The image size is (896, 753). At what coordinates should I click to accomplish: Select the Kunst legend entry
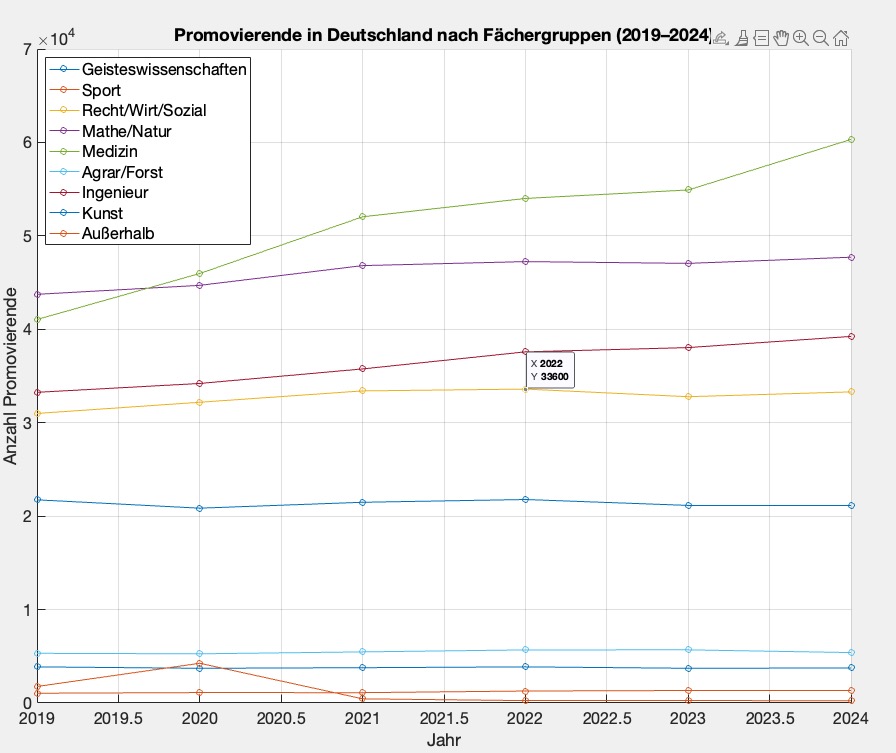[x=102, y=213]
